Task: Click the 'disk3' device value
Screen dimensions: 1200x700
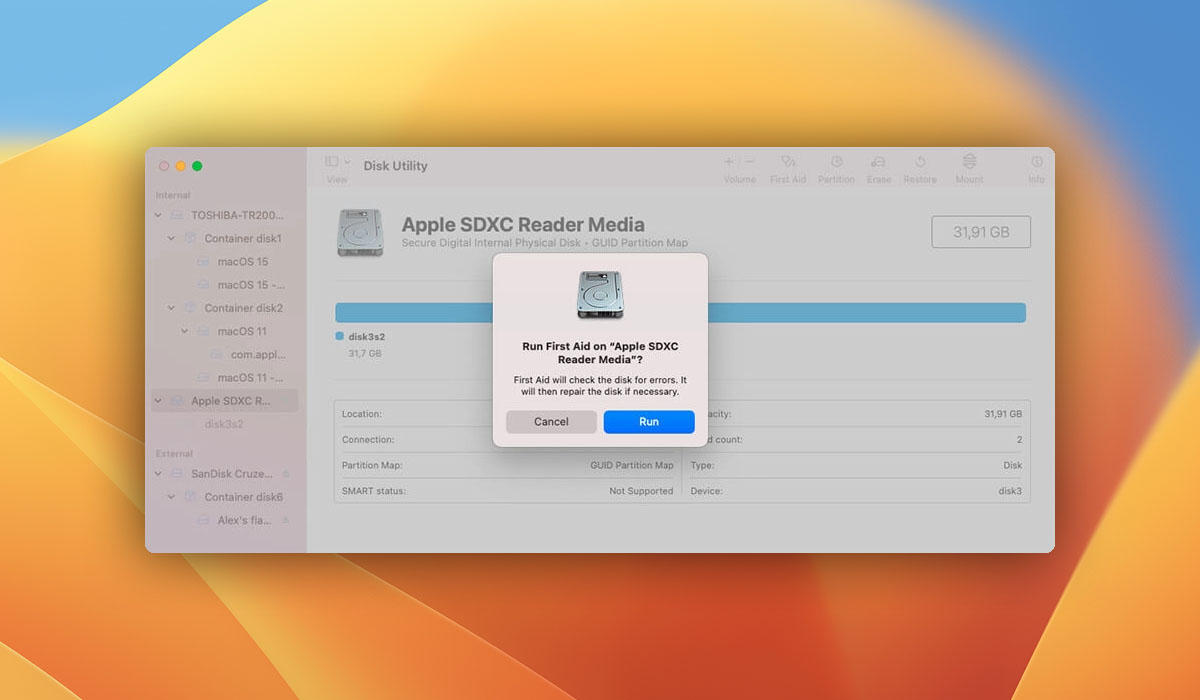Action: (x=1009, y=492)
